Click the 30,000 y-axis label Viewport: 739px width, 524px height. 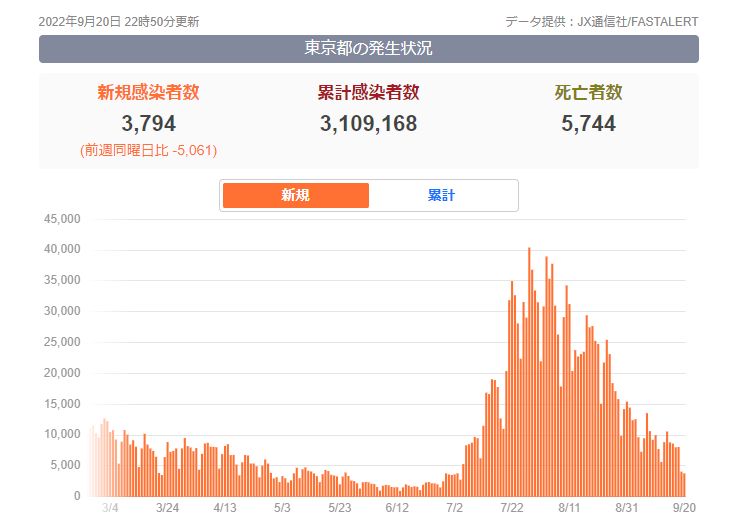pos(62,311)
